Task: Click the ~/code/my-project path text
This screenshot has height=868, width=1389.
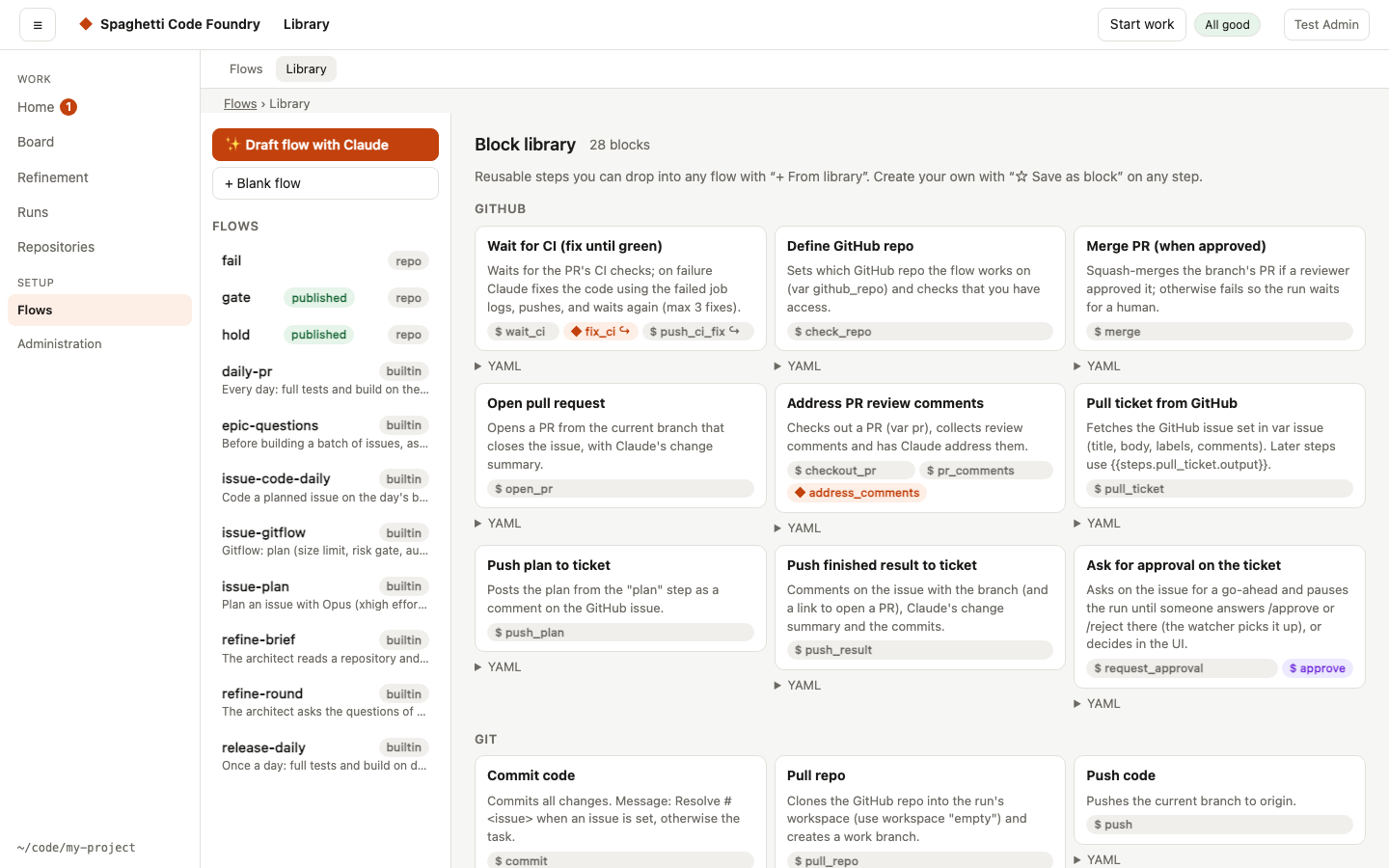Action: [76, 848]
